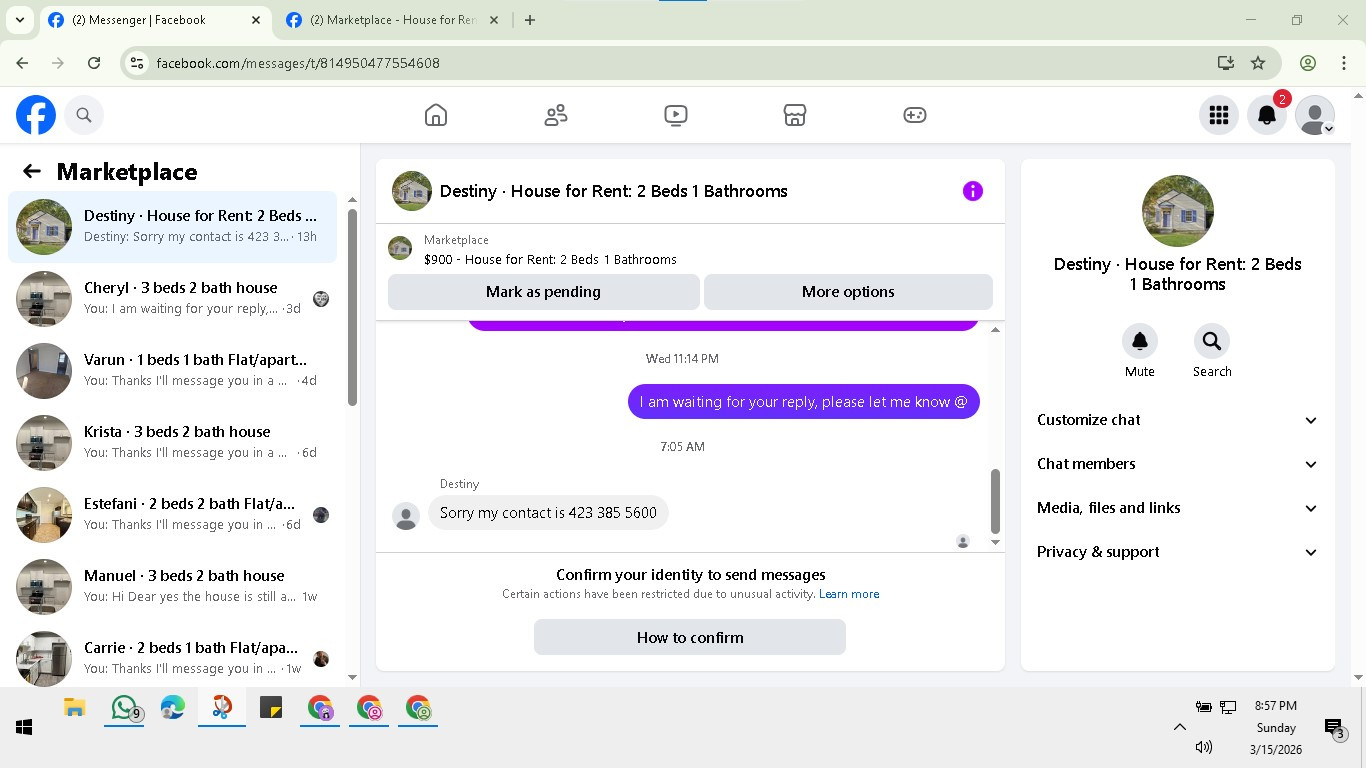Click the browser back arrow
The image size is (1366, 768).
click(x=22, y=63)
